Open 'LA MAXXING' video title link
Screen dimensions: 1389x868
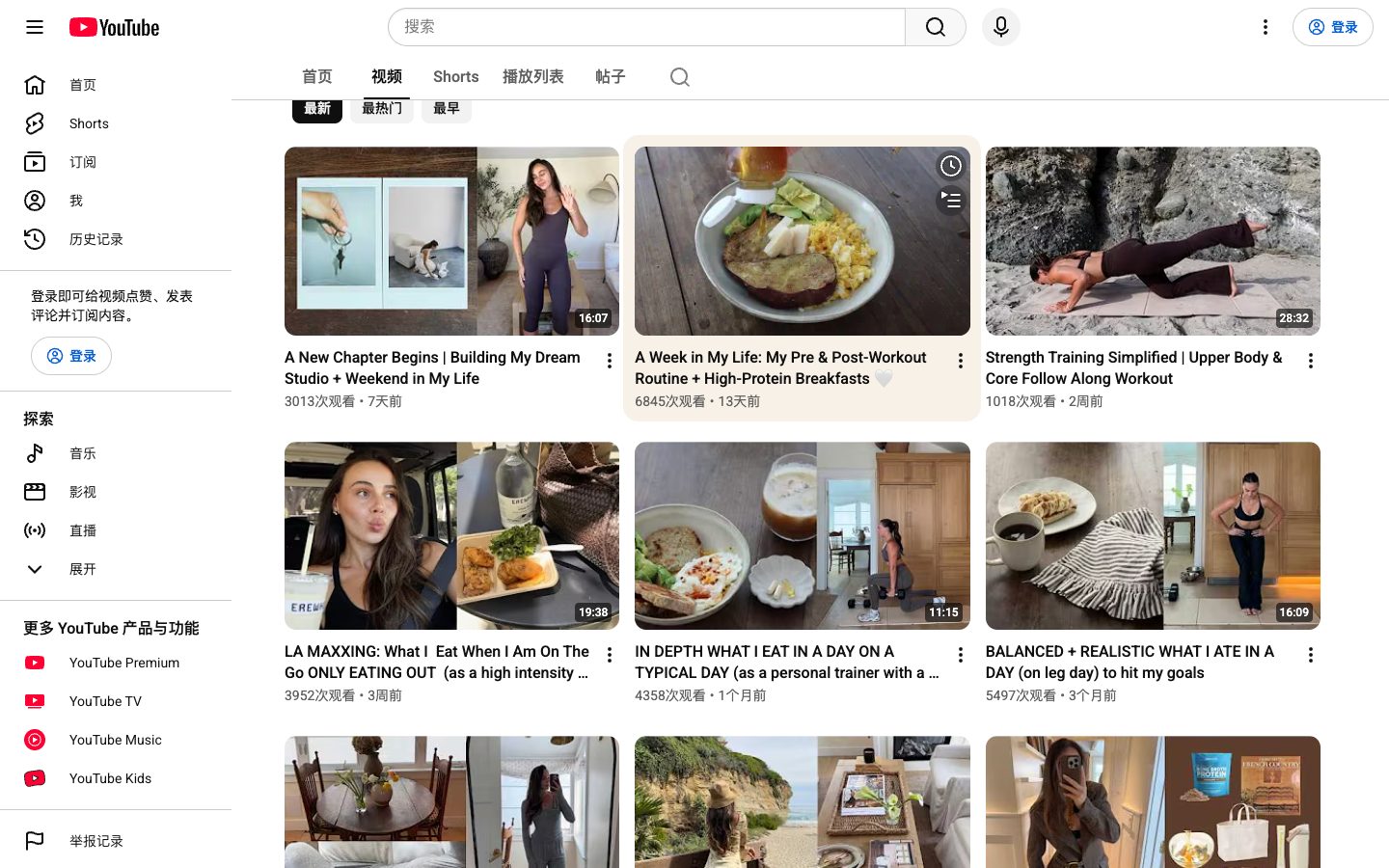coord(437,662)
